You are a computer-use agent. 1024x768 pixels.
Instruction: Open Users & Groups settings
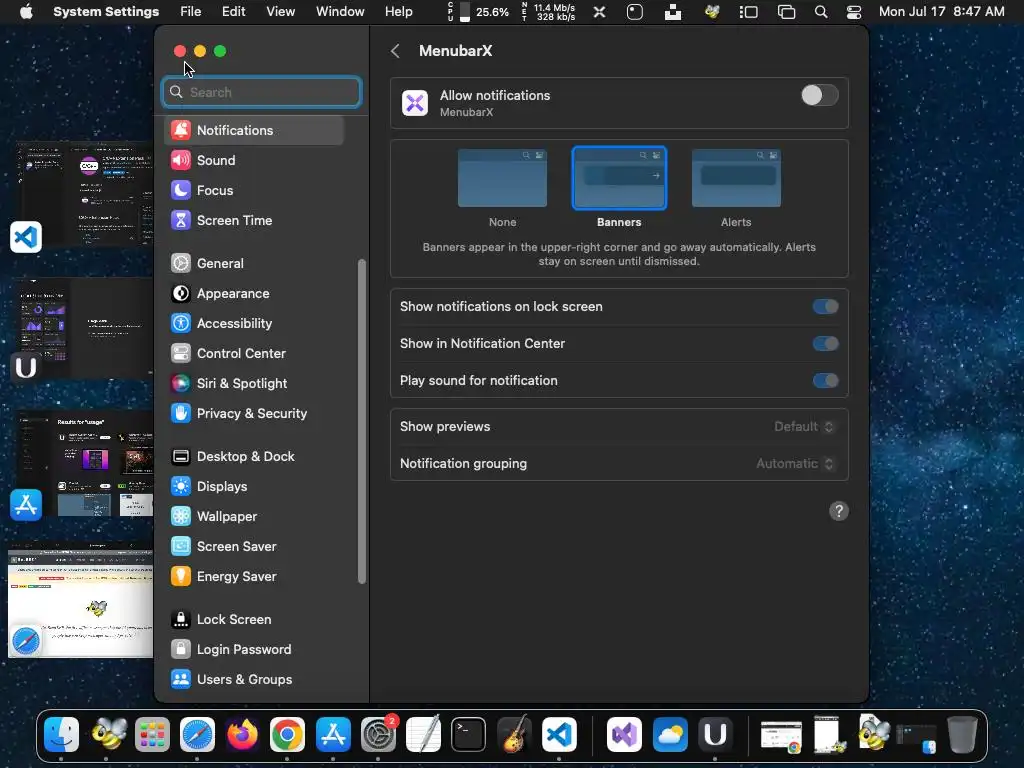tap(254, 680)
